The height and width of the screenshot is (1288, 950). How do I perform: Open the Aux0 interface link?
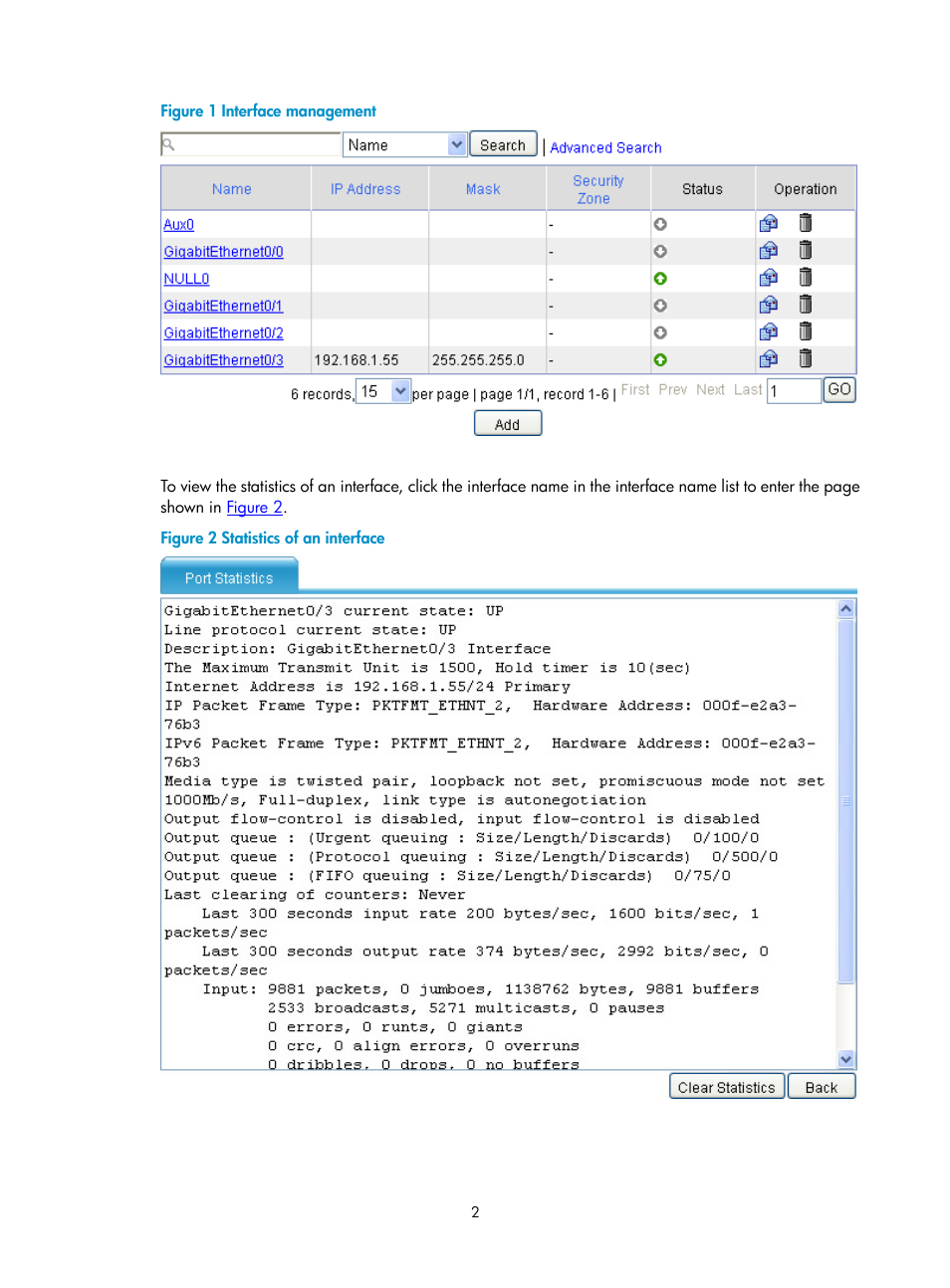(179, 225)
